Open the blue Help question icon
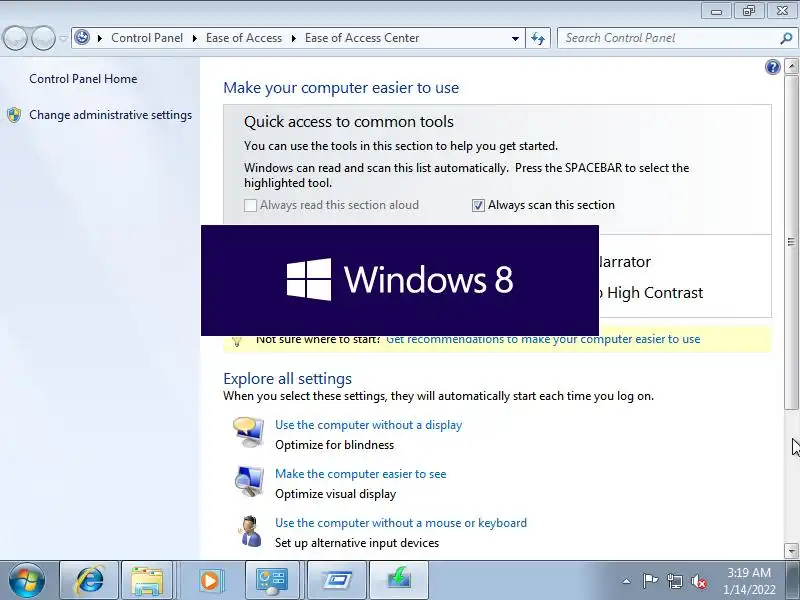This screenshot has width=800, height=600. point(772,67)
